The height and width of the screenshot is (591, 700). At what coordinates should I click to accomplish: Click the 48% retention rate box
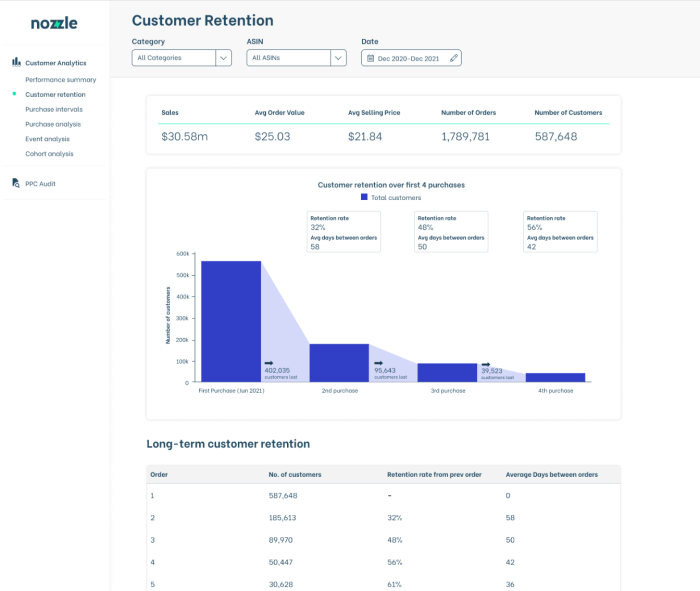(x=451, y=232)
